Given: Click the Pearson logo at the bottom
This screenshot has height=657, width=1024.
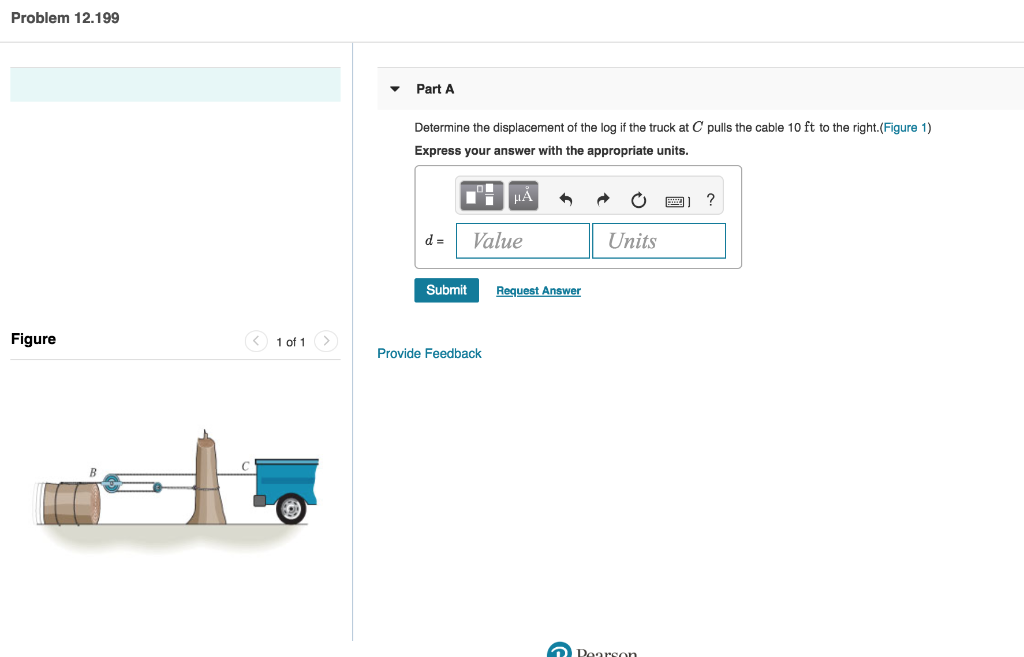Looking at the screenshot, I should [592, 649].
